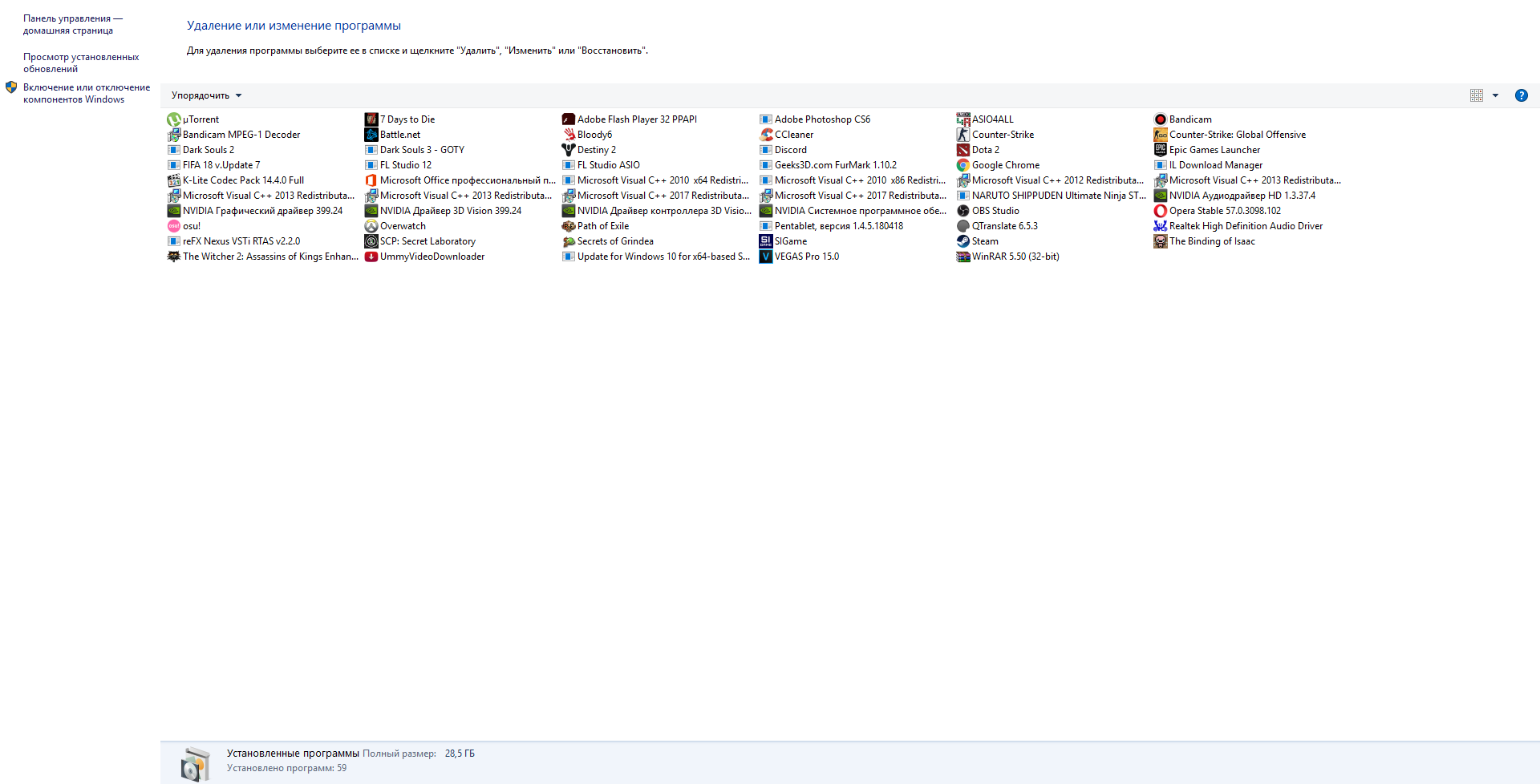
Task: Click the VEGAS Pro 15.0 icon
Action: (x=765, y=257)
